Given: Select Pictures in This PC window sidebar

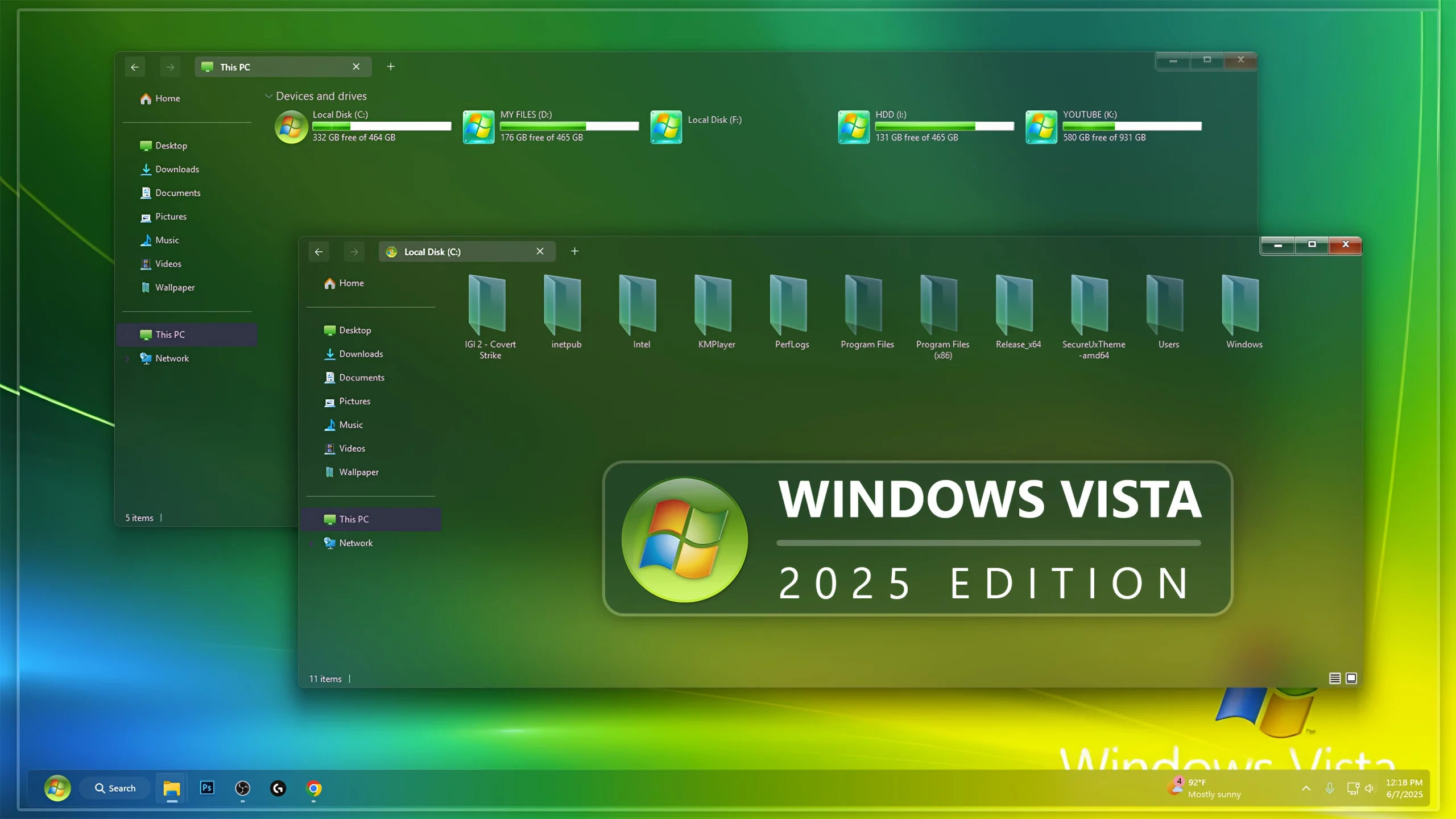Looking at the screenshot, I should click(187, 217).
